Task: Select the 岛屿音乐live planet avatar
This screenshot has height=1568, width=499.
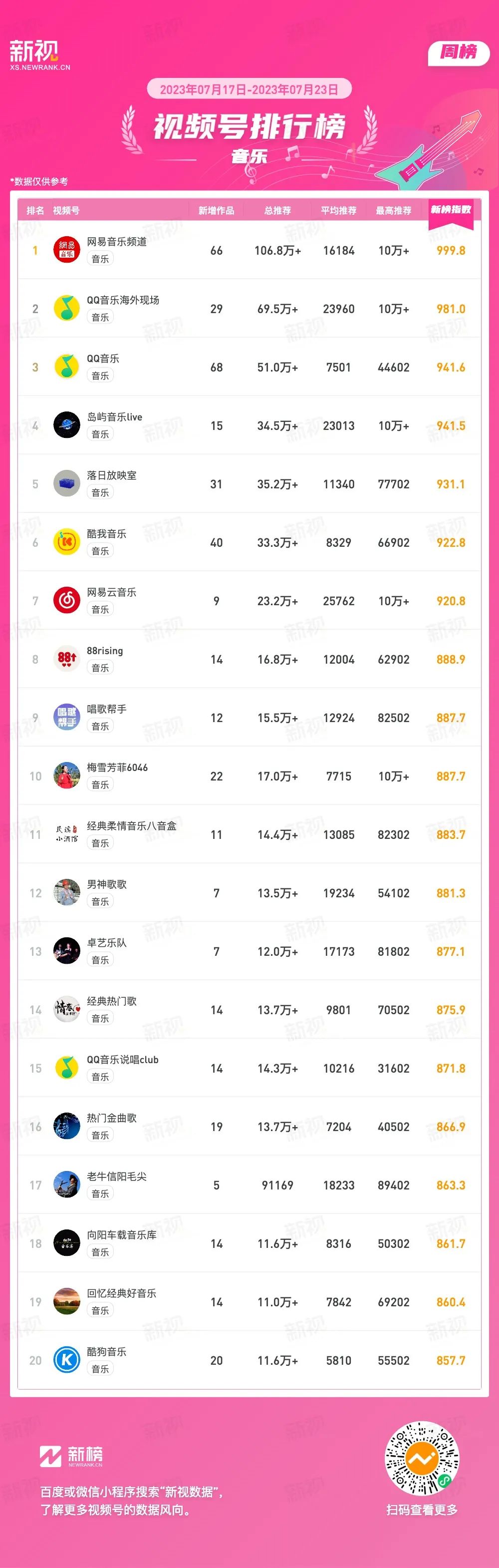Action: point(67,425)
